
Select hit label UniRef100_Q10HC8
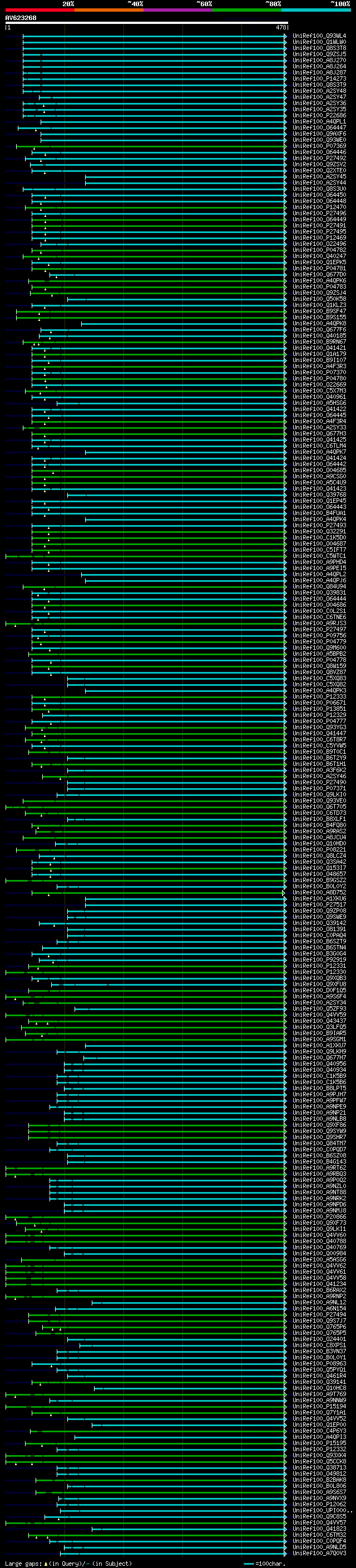click(319, 1388)
